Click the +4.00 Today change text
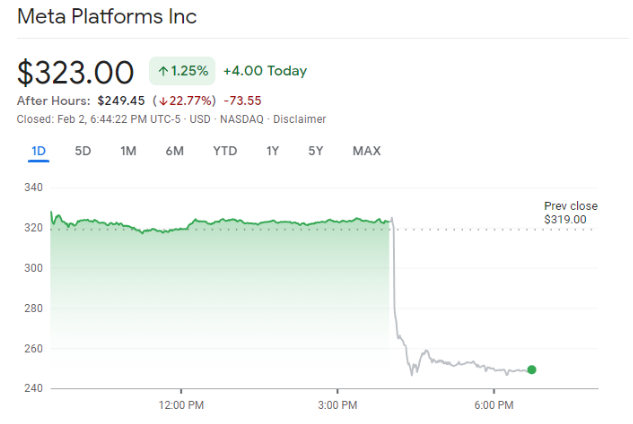This screenshot has width=633, height=424. (265, 71)
